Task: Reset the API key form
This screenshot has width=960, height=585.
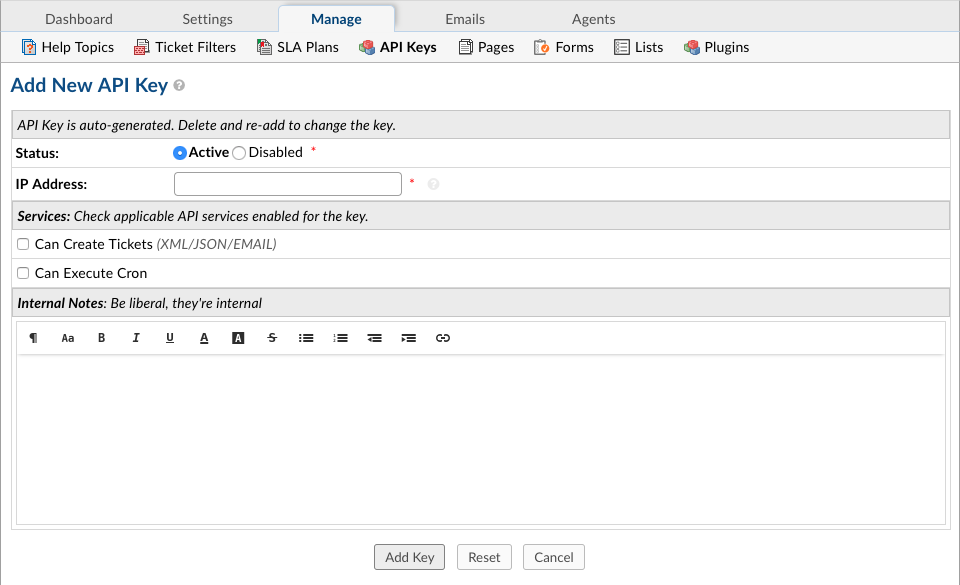Action: point(484,557)
